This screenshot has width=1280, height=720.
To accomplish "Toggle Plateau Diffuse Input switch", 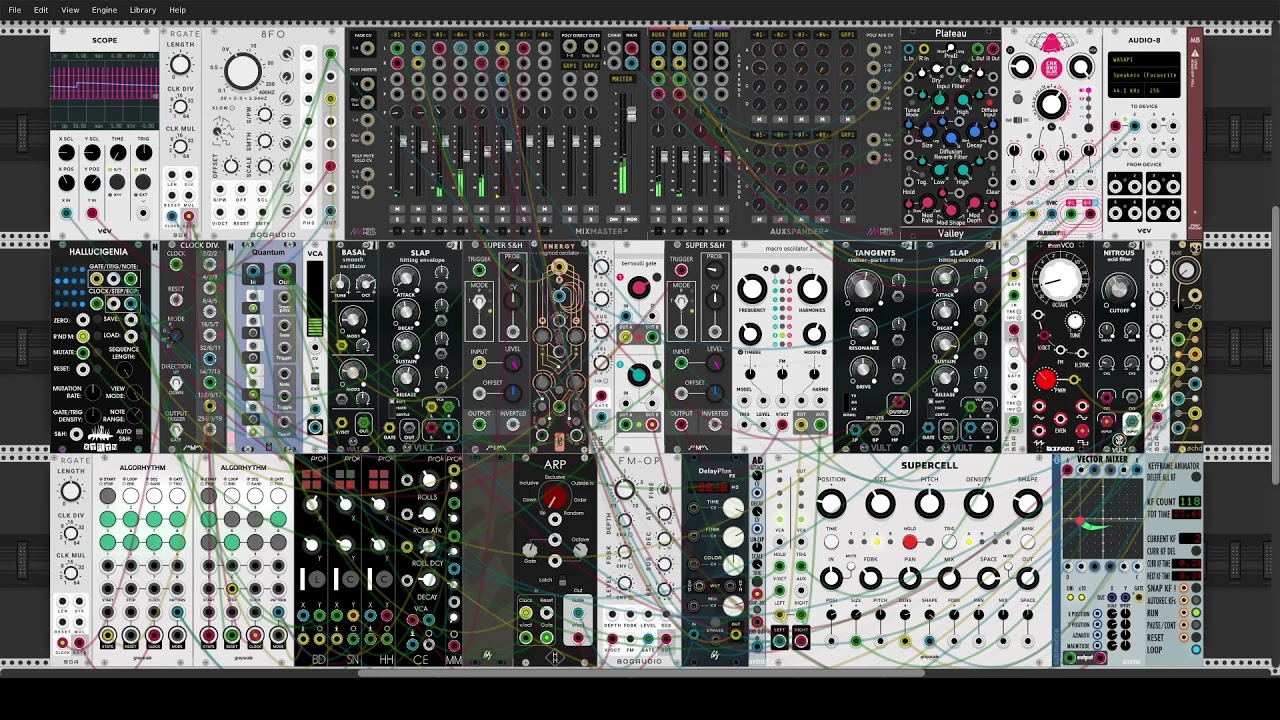I will click(x=990, y=102).
